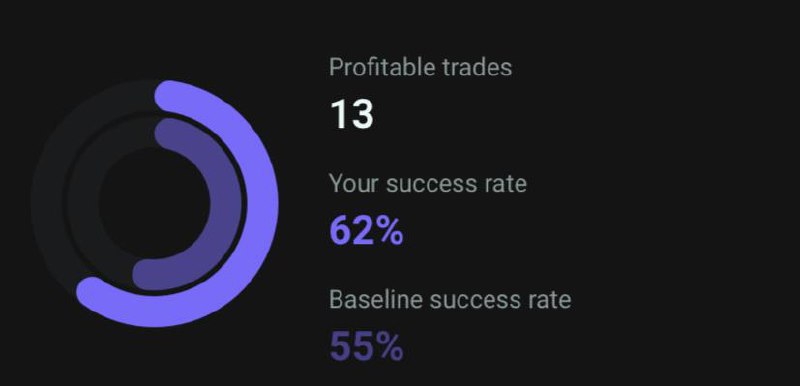The height and width of the screenshot is (386, 800).
Task: Select the 'Baseline success rate' label
Action: (x=450, y=299)
